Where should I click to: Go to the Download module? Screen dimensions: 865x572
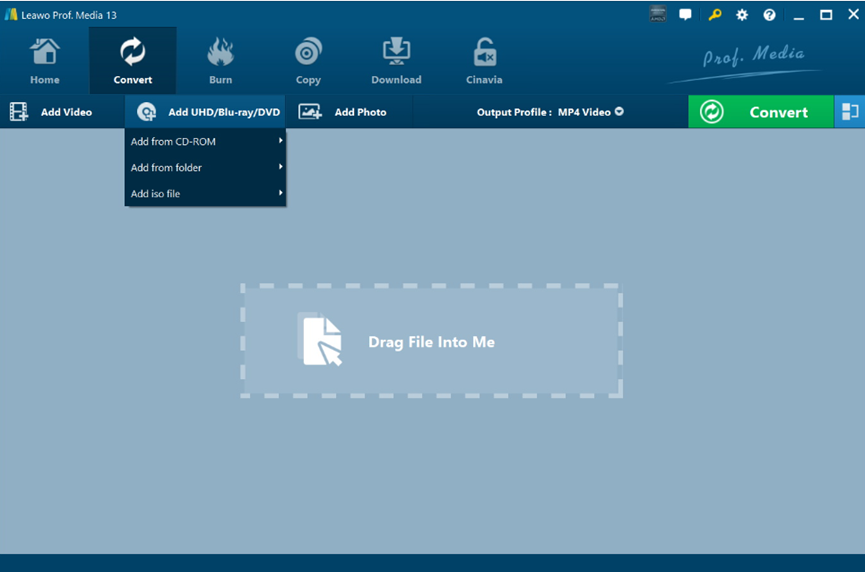[396, 61]
